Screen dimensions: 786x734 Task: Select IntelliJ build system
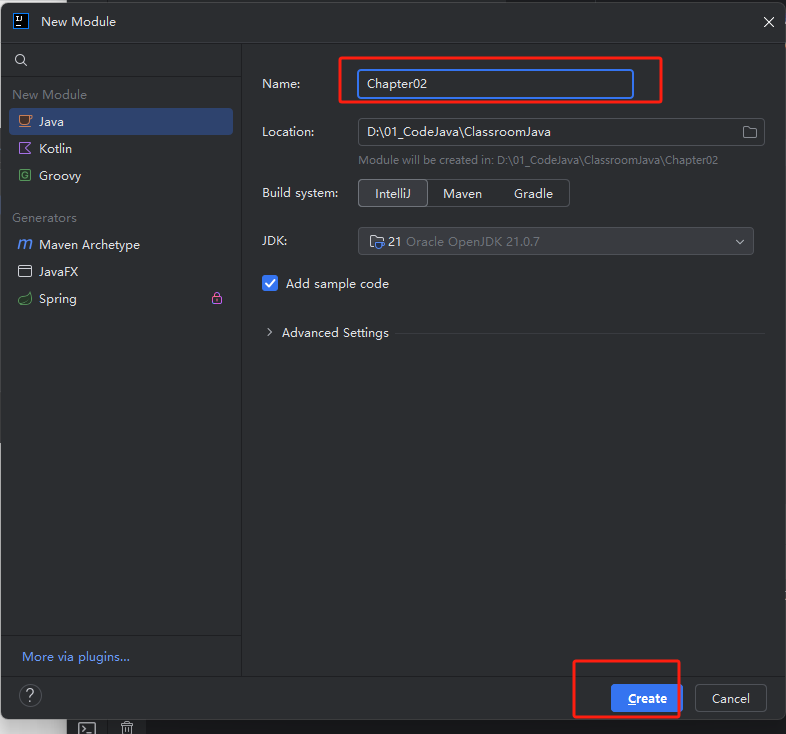click(x=393, y=194)
